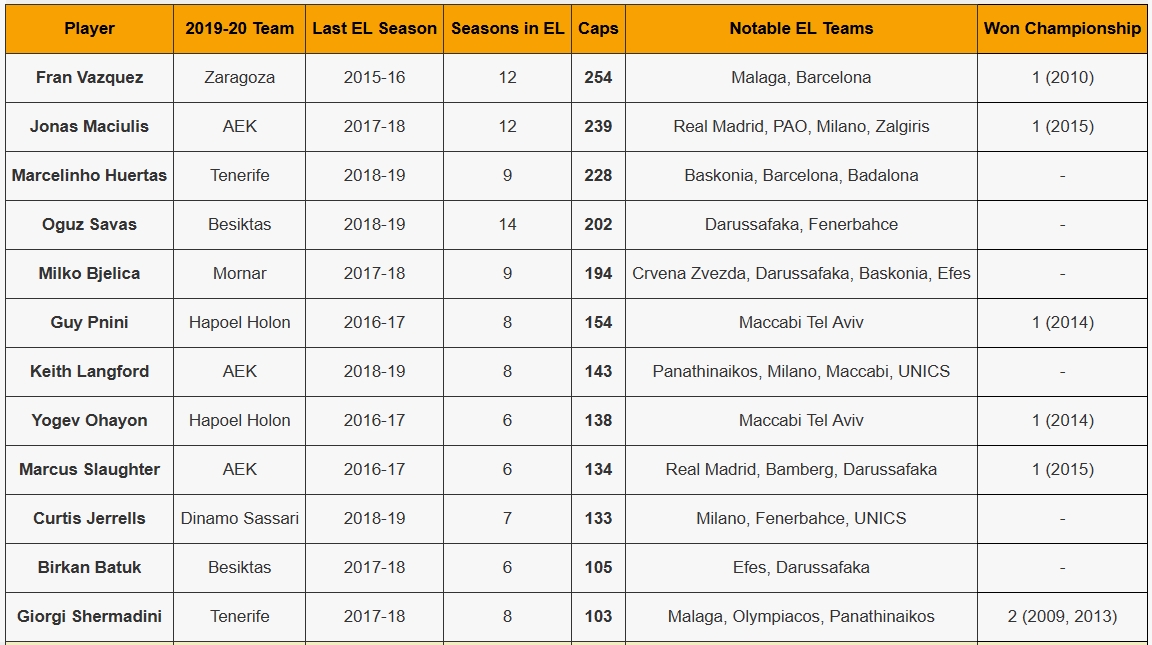This screenshot has height=645, width=1152.
Task: Click Guy Pnini's championship cell 1 (2014)
Action: (1062, 322)
